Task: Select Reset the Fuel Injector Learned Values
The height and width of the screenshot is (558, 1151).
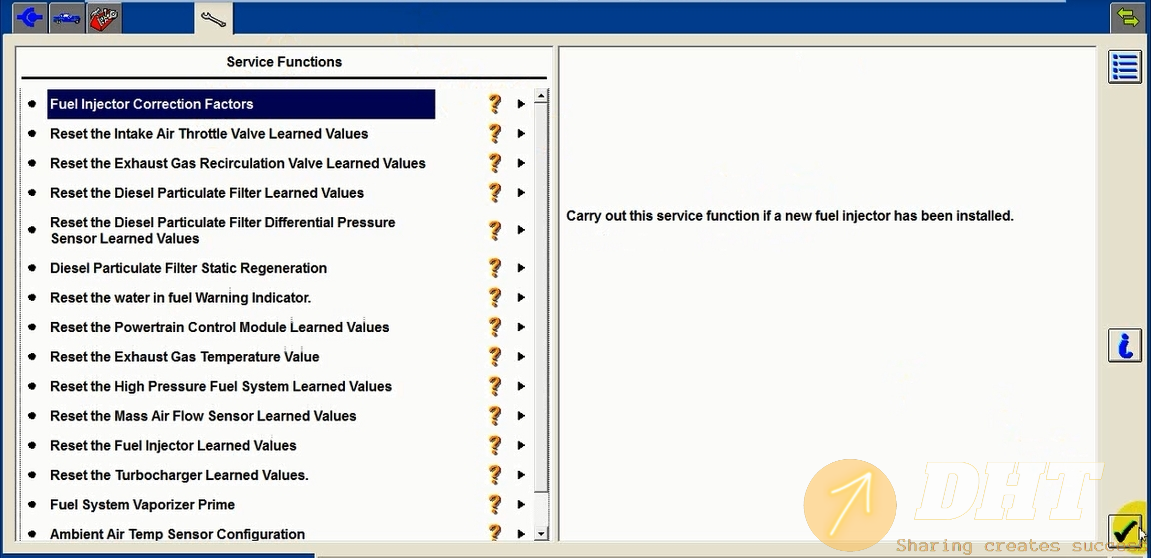Action: [x=173, y=445]
